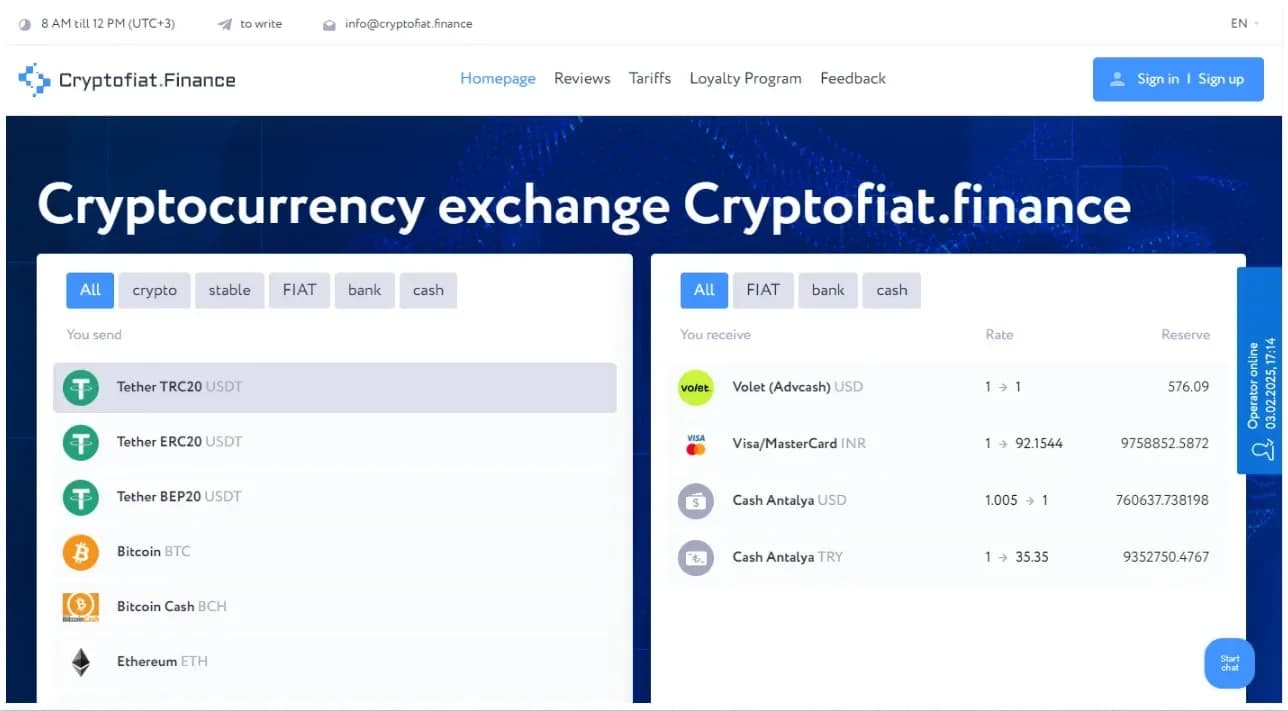Open the Loyalty Program page

click(746, 78)
